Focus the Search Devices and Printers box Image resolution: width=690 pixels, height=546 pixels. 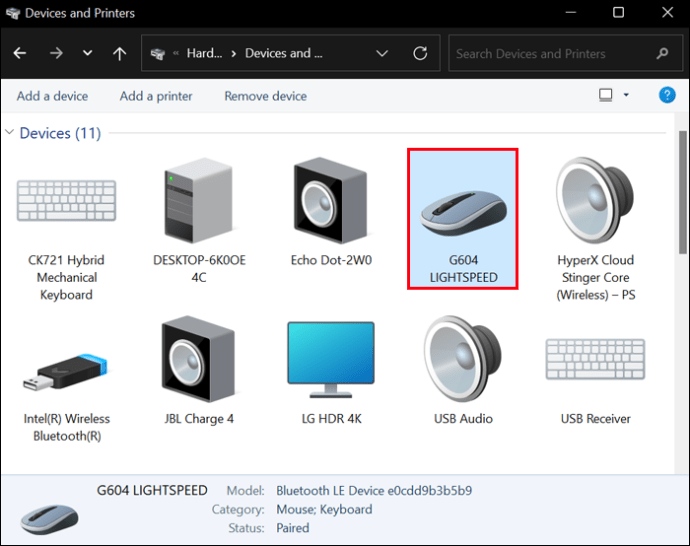565,53
